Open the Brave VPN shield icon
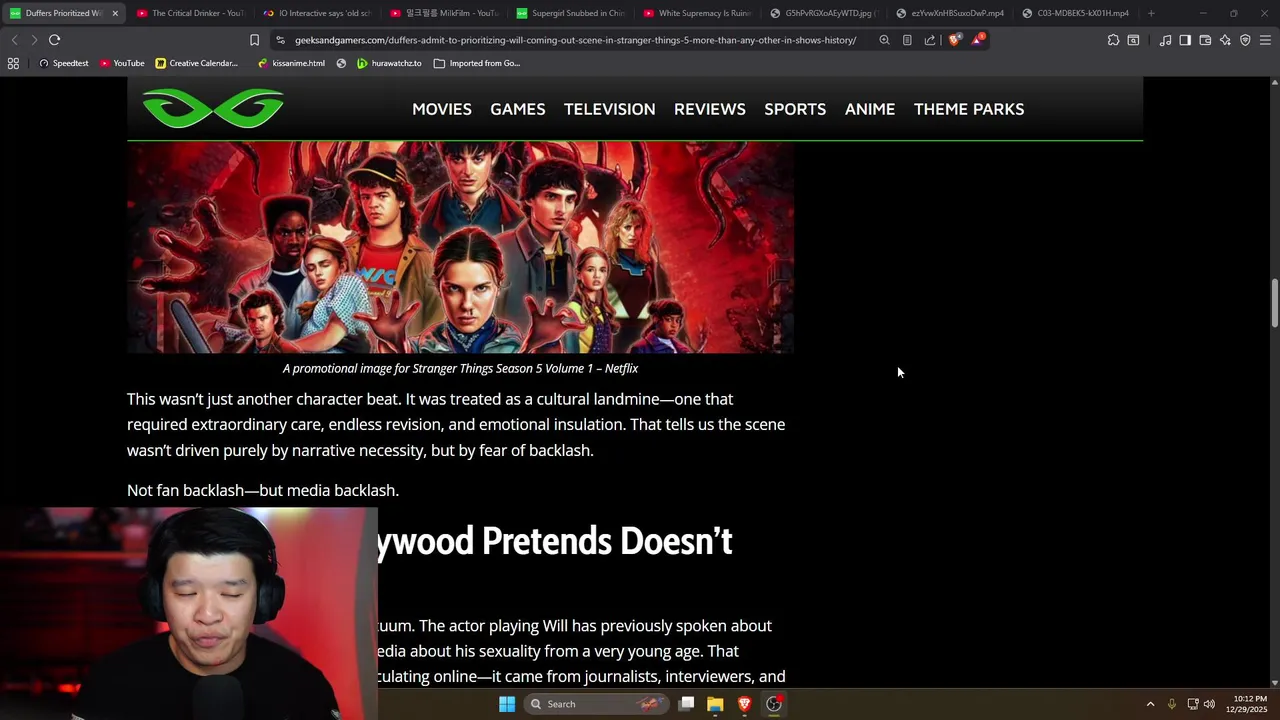Screen dimensions: 1280x720 point(1245,40)
